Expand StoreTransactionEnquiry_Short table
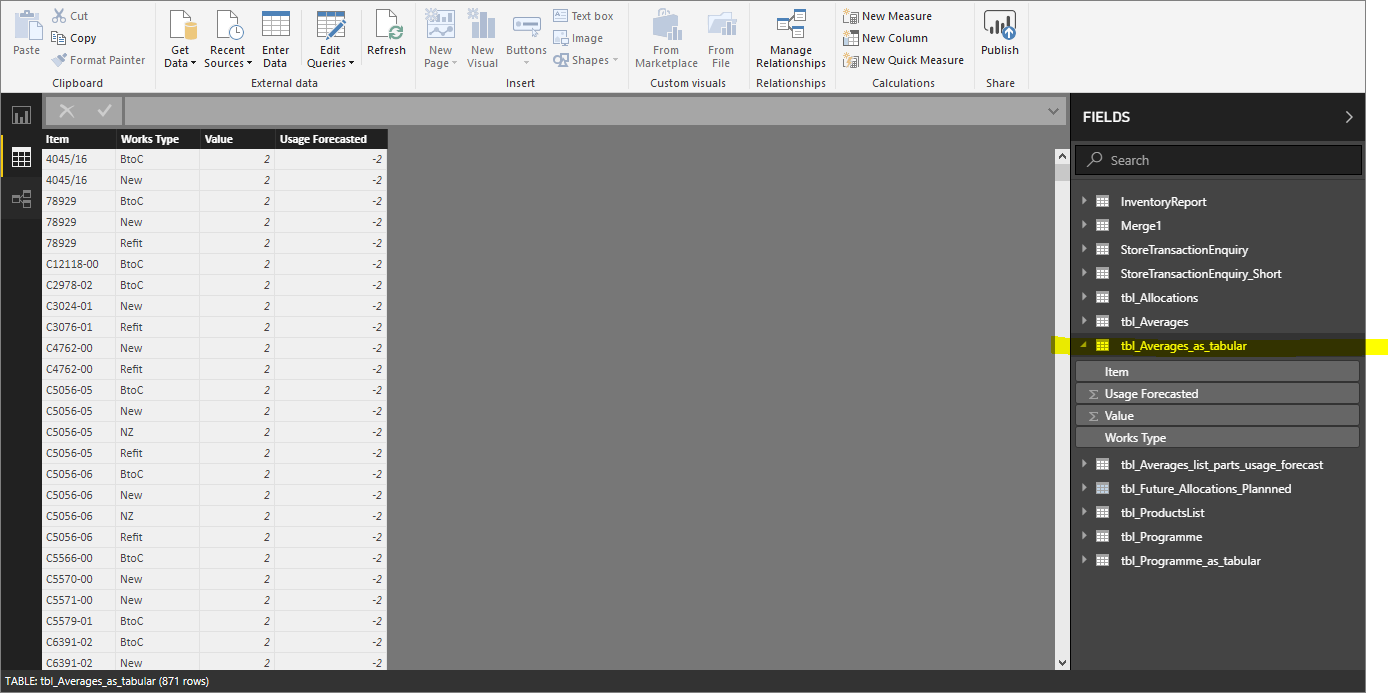Image resolution: width=1388 pixels, height=693 pixels. pos(1084,273)
